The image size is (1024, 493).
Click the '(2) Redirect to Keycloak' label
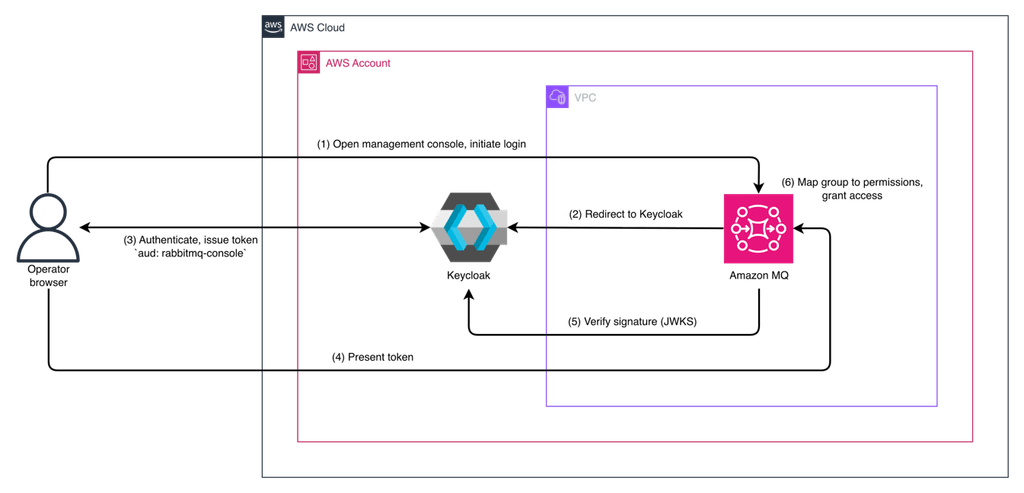[626, 214]
